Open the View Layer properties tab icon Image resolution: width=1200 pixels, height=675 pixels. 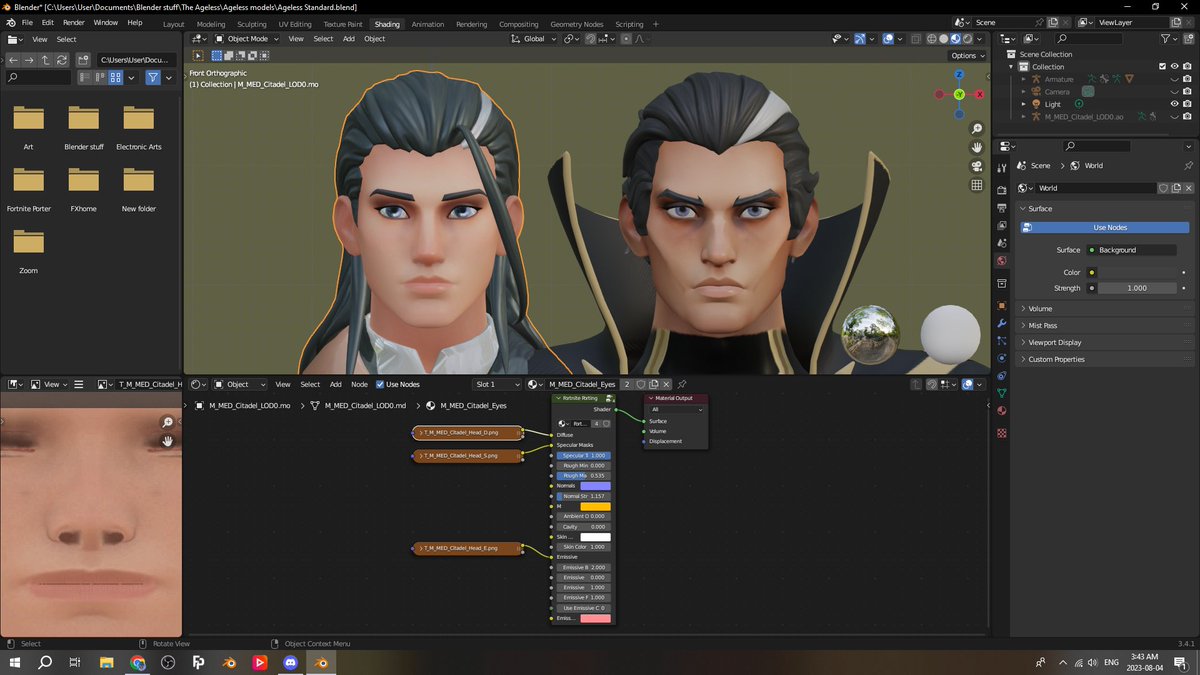coord(1001,225)
